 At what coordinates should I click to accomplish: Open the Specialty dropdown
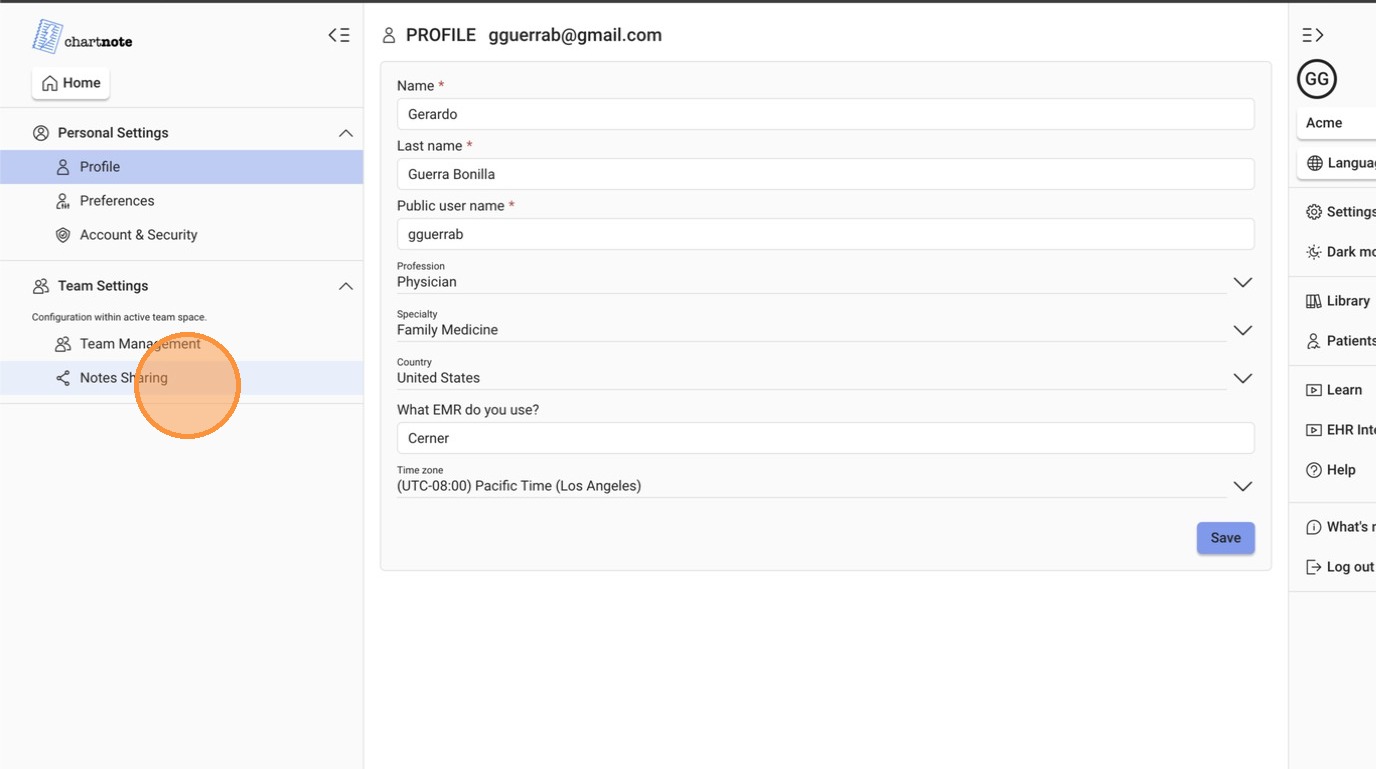click(x=1242, y=330)
